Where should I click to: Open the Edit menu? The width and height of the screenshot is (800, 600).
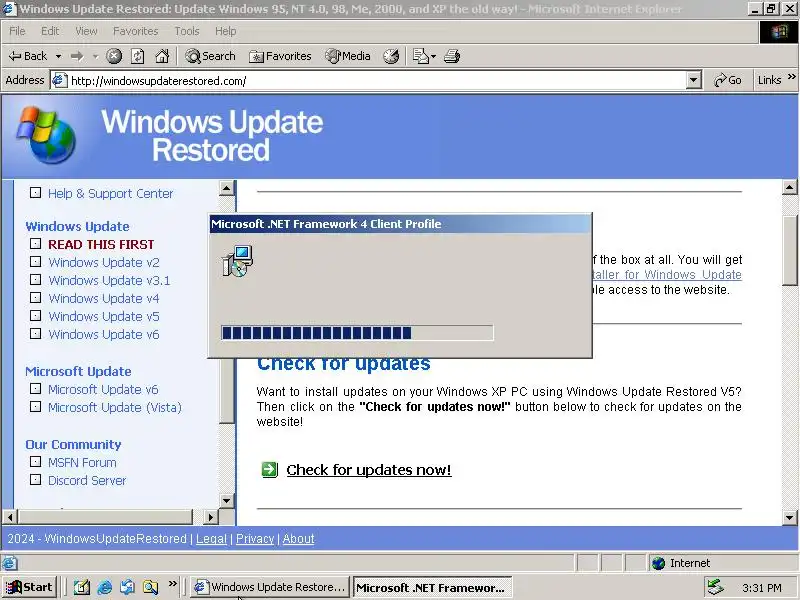pos(50,31)
